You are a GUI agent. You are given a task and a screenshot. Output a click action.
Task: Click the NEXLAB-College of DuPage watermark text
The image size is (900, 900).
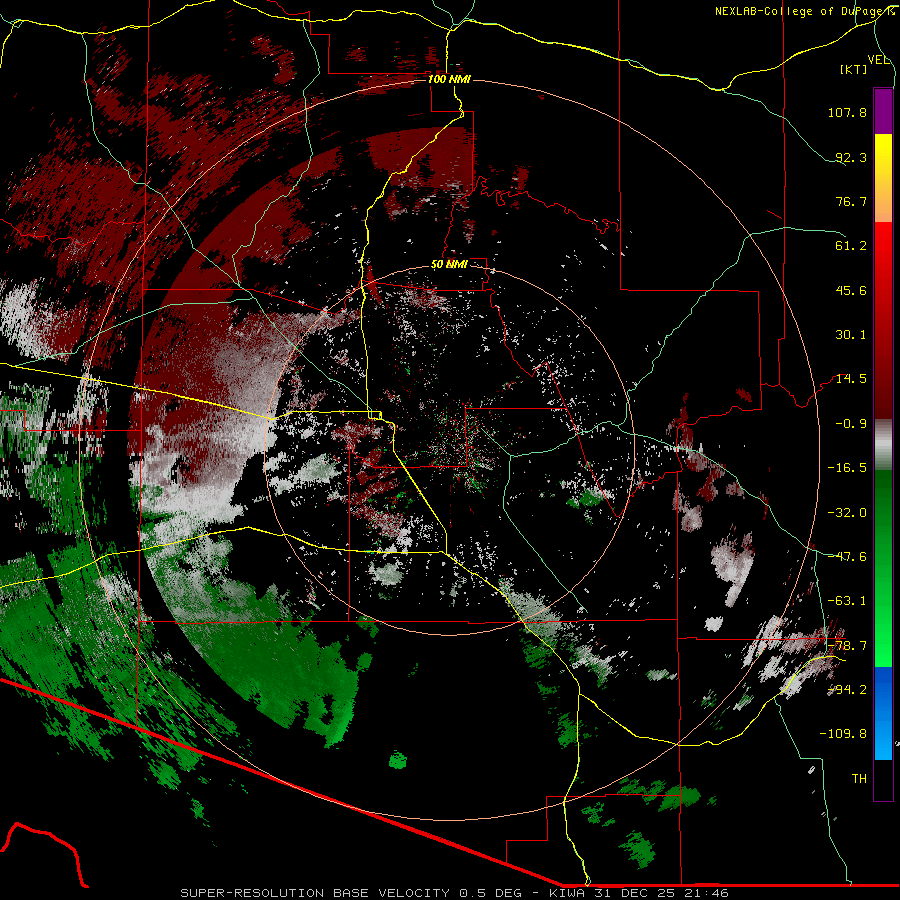point(805,11)
